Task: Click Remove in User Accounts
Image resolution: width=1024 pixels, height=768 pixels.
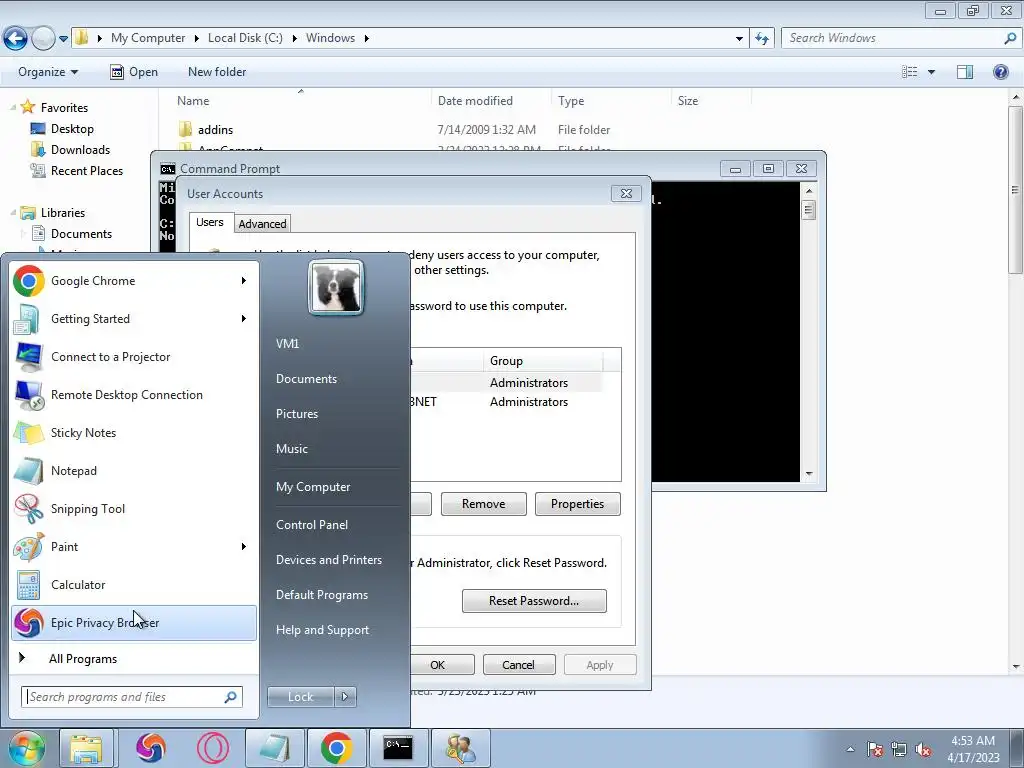Action: coord(483,504)
